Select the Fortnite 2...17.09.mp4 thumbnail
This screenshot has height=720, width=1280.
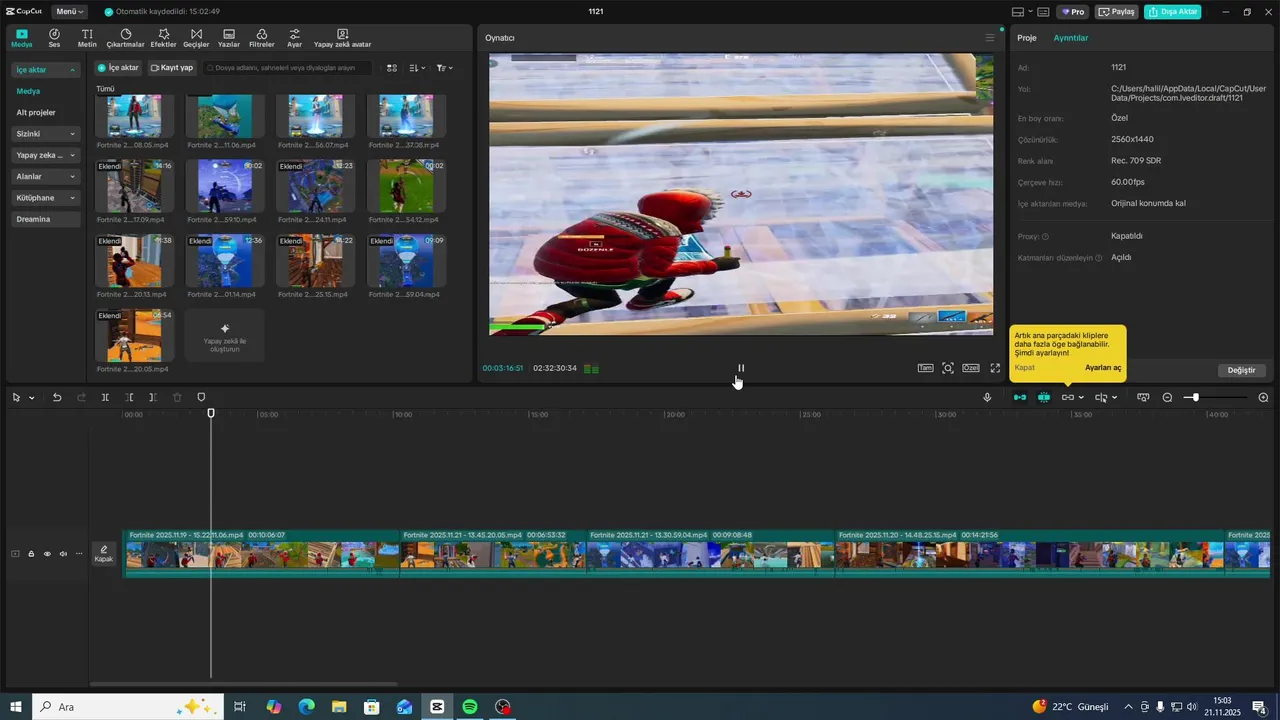[x=134, y=186]
